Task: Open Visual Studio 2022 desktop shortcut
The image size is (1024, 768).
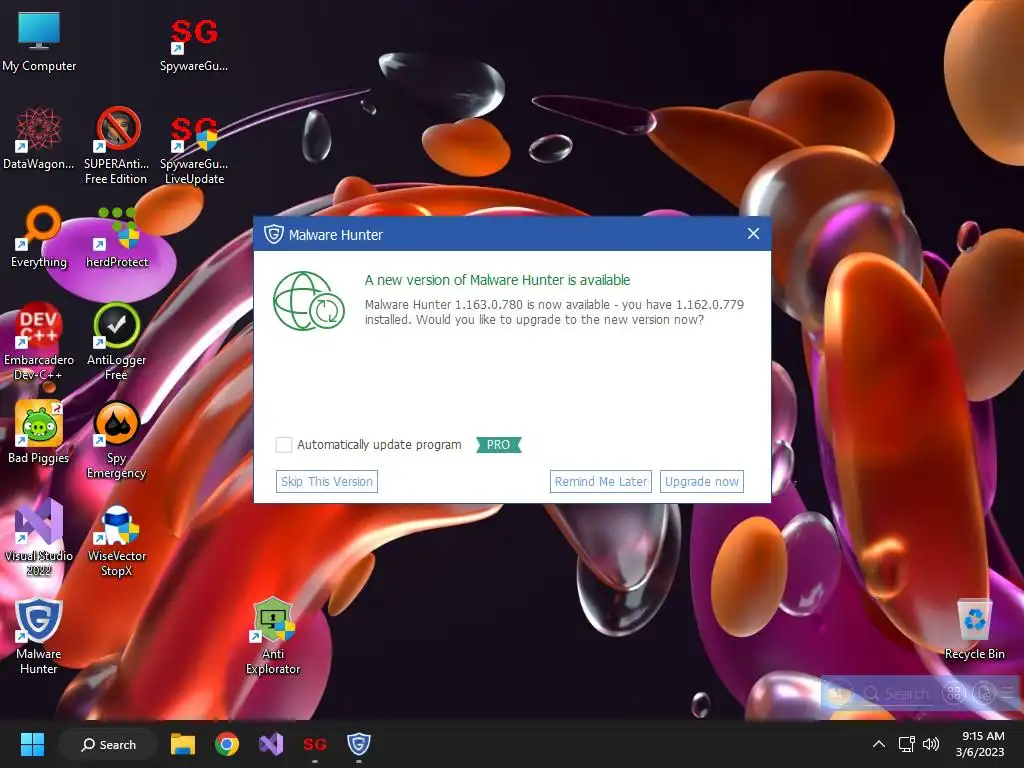Action: [x=39, y=537]
